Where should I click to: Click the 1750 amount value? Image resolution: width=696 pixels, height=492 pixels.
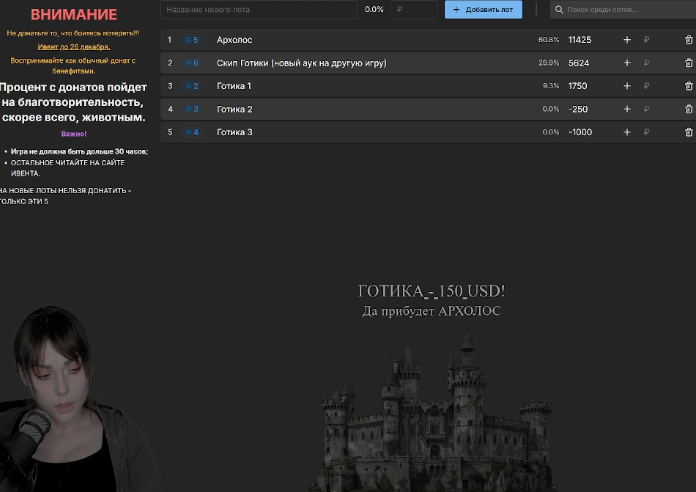(x=577, y=86)
